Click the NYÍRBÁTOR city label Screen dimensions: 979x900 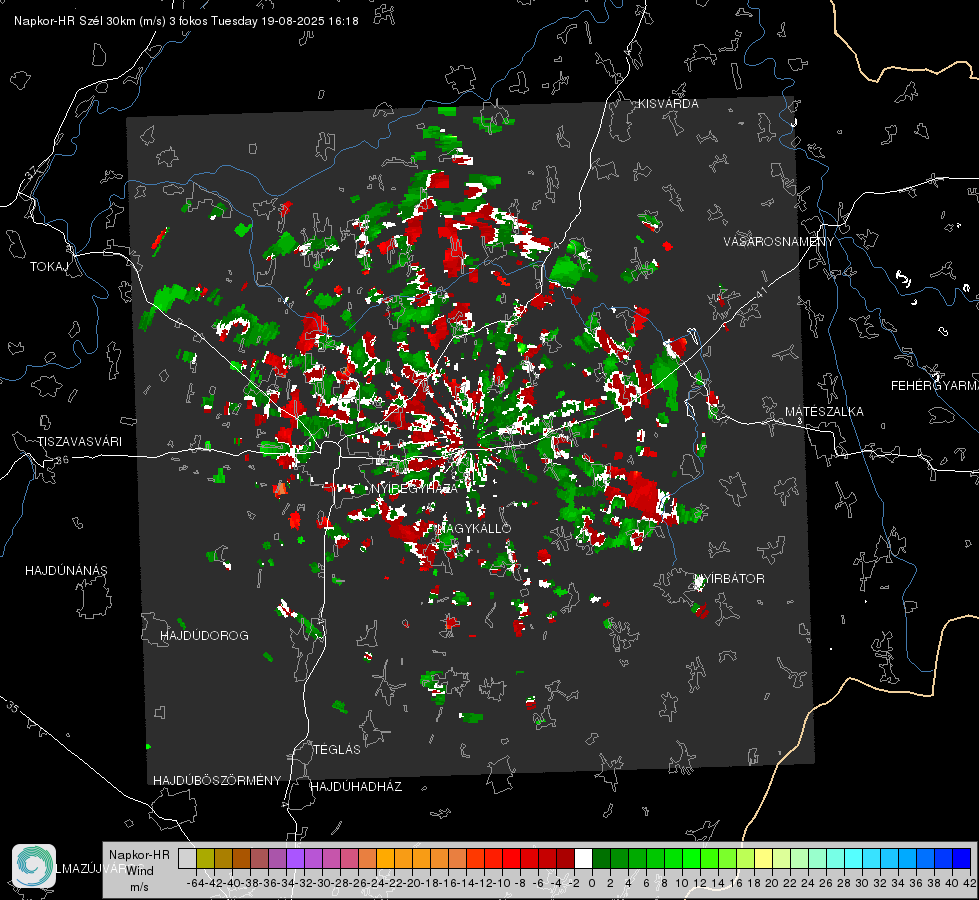pos(729,578)
